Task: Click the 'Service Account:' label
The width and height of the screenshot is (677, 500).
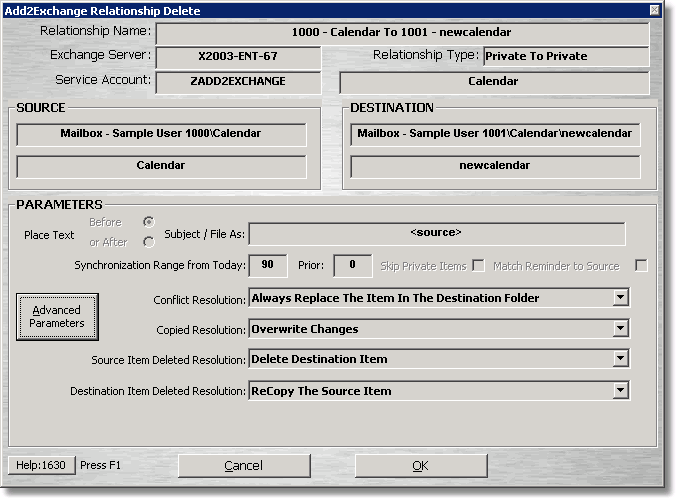Action: (103, 80)
